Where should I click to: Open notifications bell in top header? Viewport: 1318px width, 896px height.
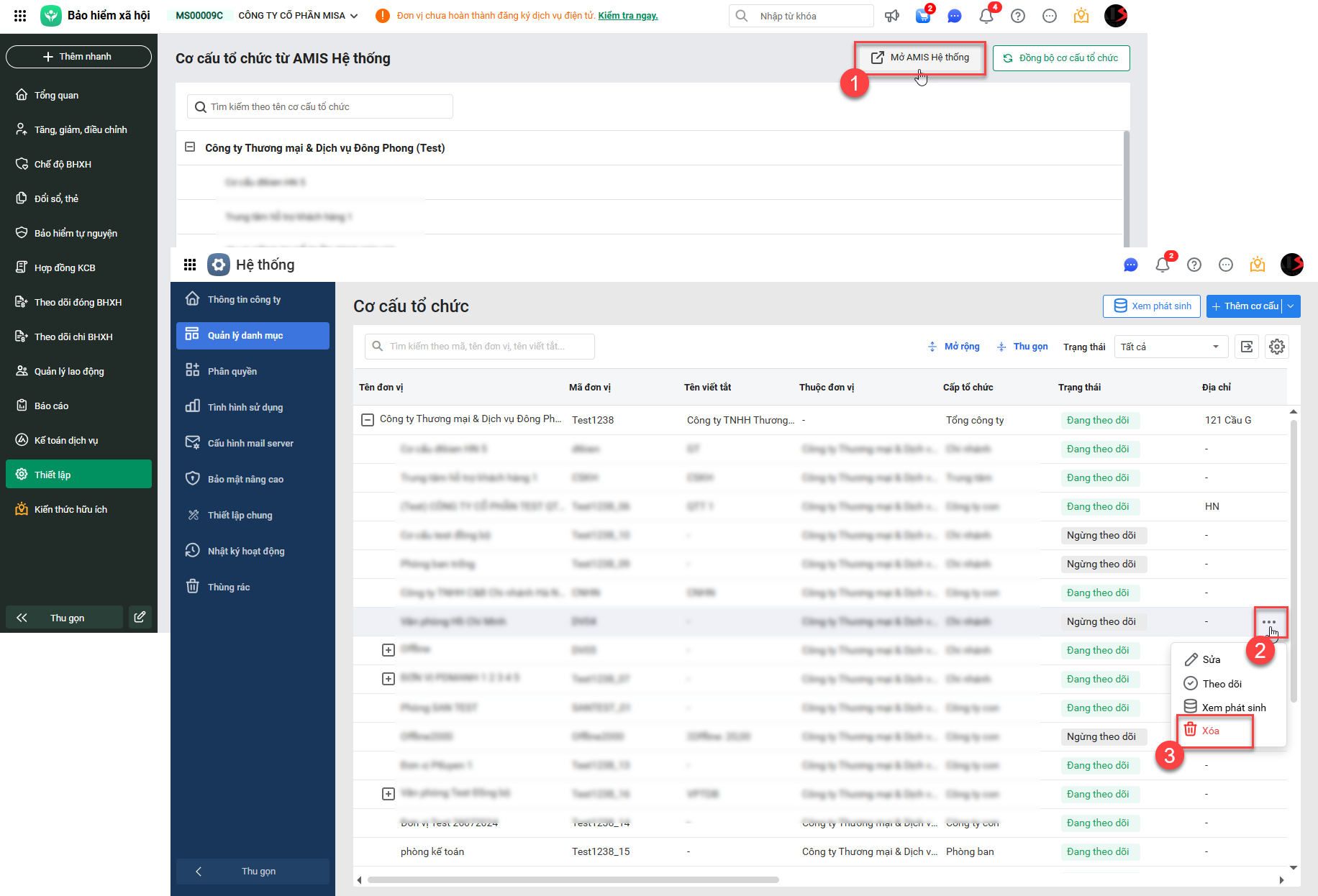pos(986,16)
